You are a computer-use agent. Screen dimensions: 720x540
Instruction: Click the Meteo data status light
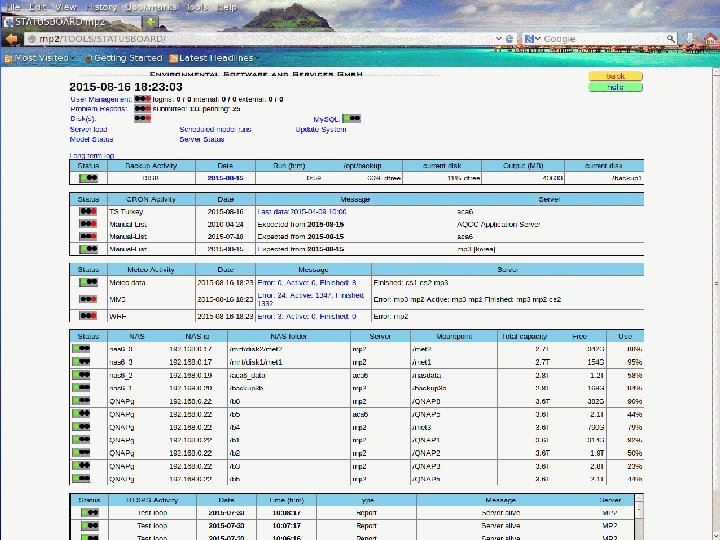[88, 282]
